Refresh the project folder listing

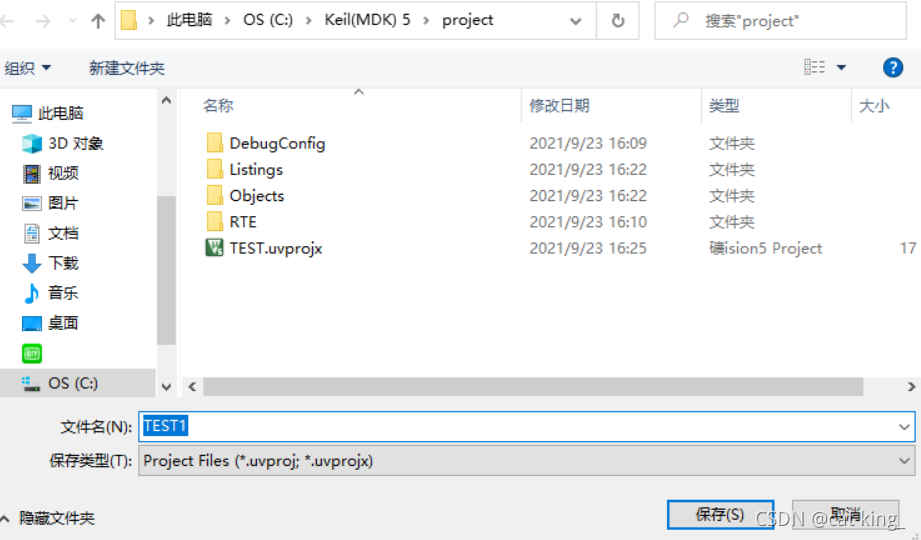pos(618,21)
